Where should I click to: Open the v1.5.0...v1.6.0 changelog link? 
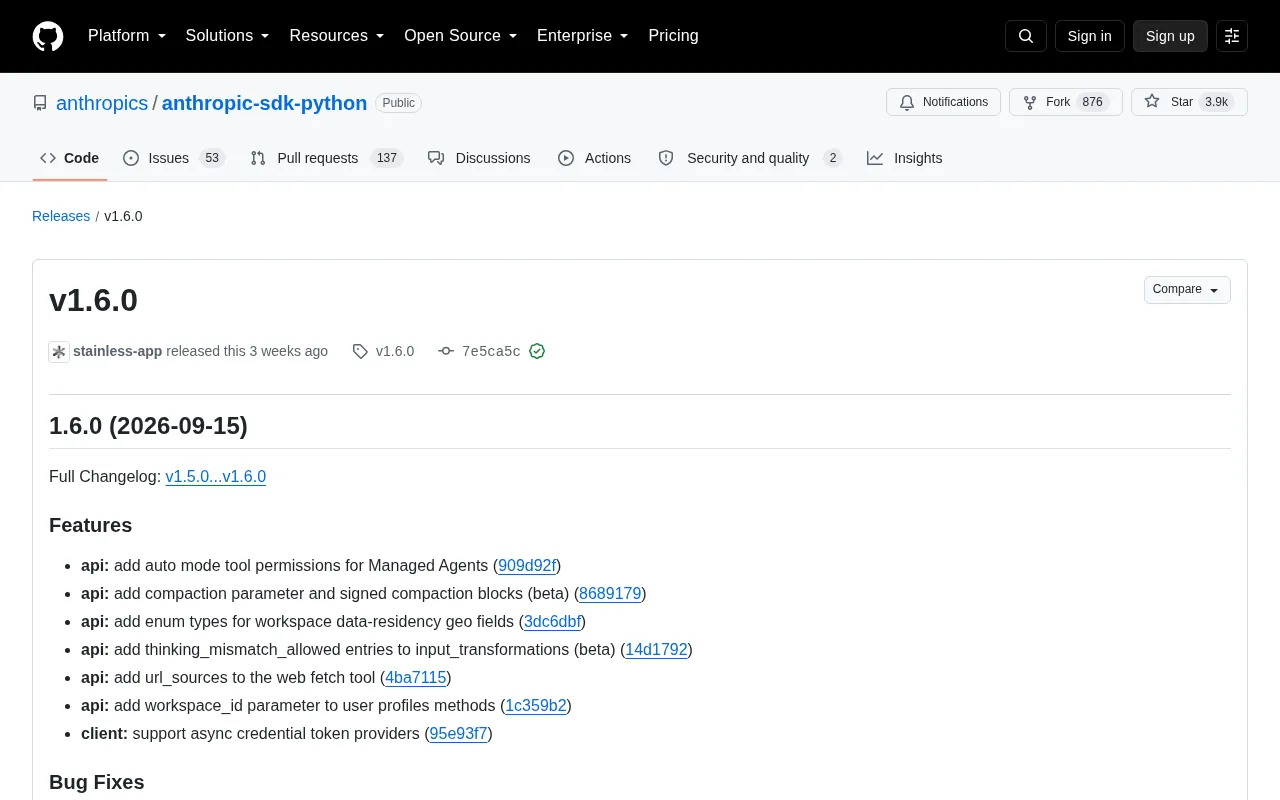pos(216,477)
